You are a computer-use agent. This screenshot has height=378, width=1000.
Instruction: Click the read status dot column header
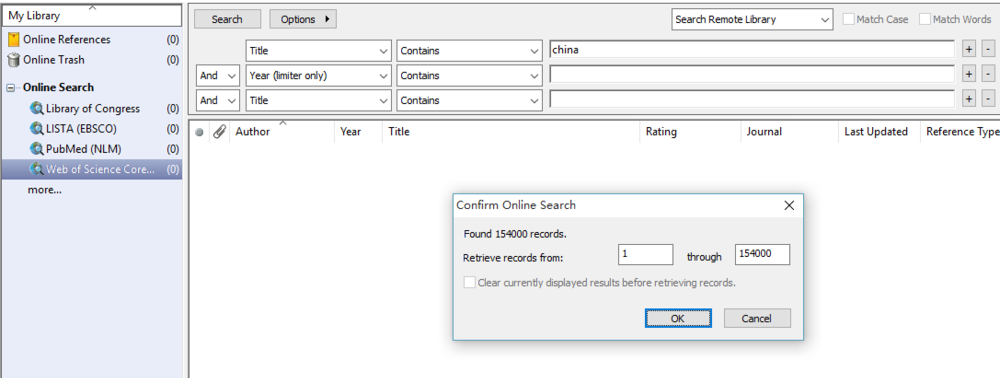[199, 132]
